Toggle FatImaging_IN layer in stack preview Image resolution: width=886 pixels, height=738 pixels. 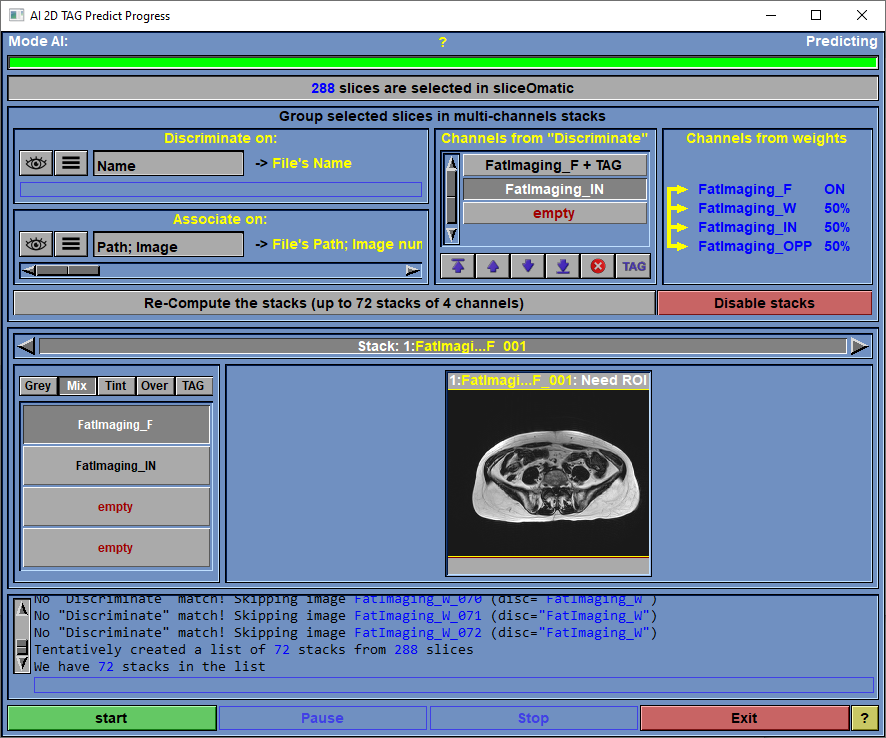[x=116, y=466]
